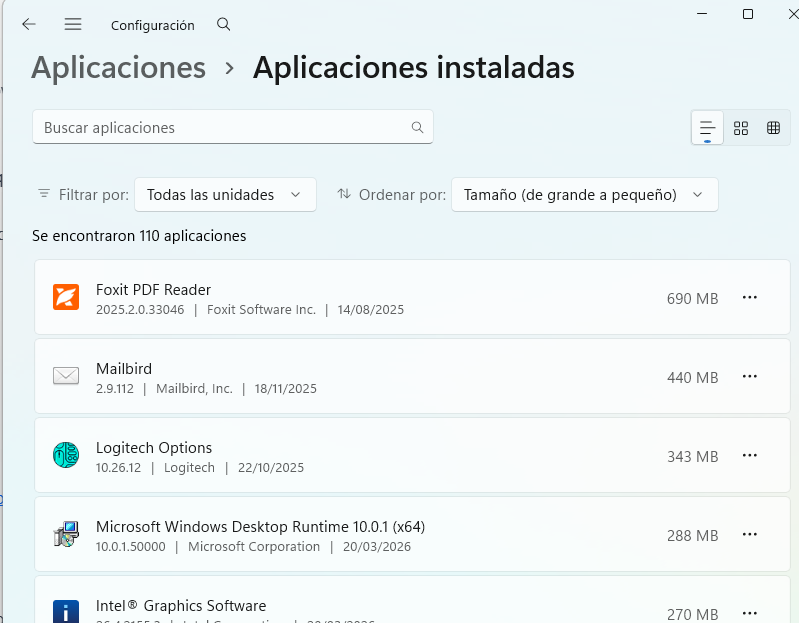Click the 18/11/2025 install date
This screenshot has width=799, height=623.
point(285,389)
